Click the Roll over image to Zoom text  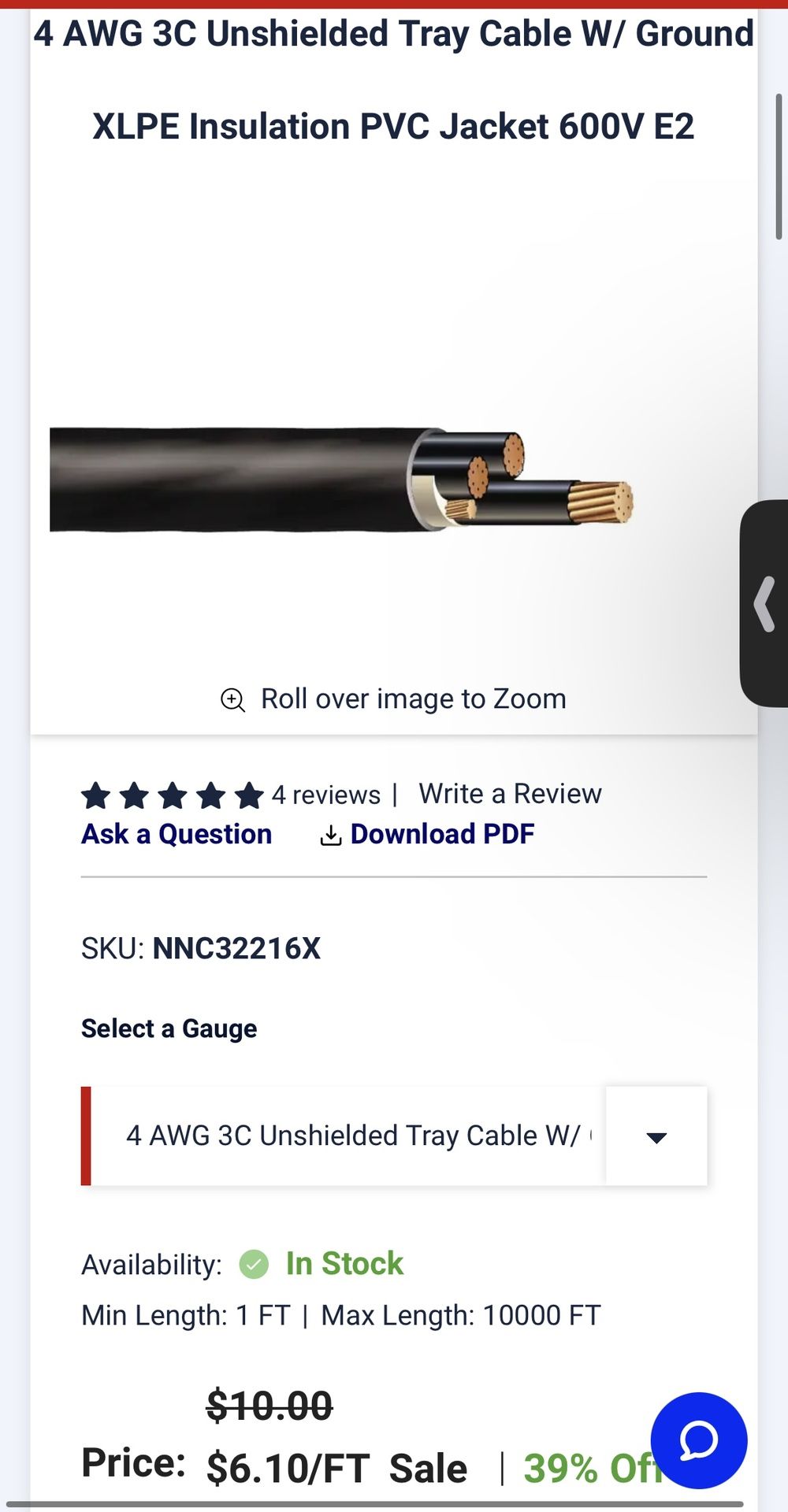click(413, 699)
